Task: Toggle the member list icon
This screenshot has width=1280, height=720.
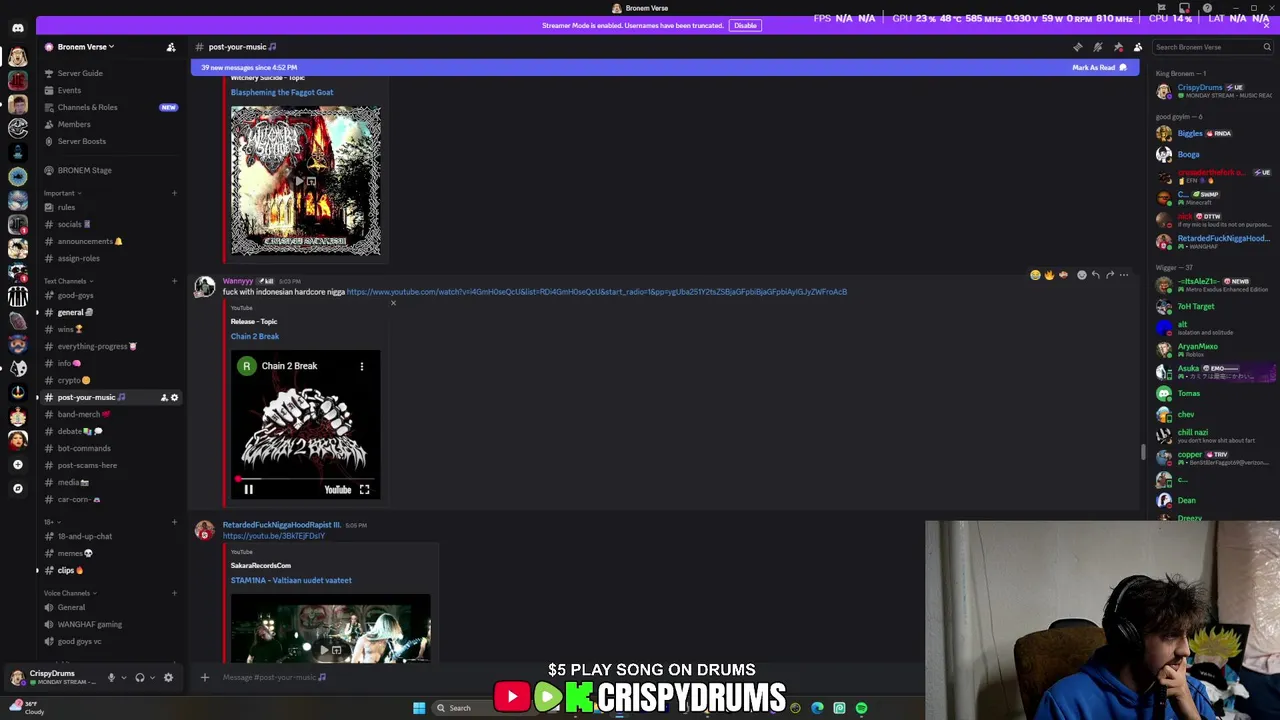Action: [x=1138, y=47]
